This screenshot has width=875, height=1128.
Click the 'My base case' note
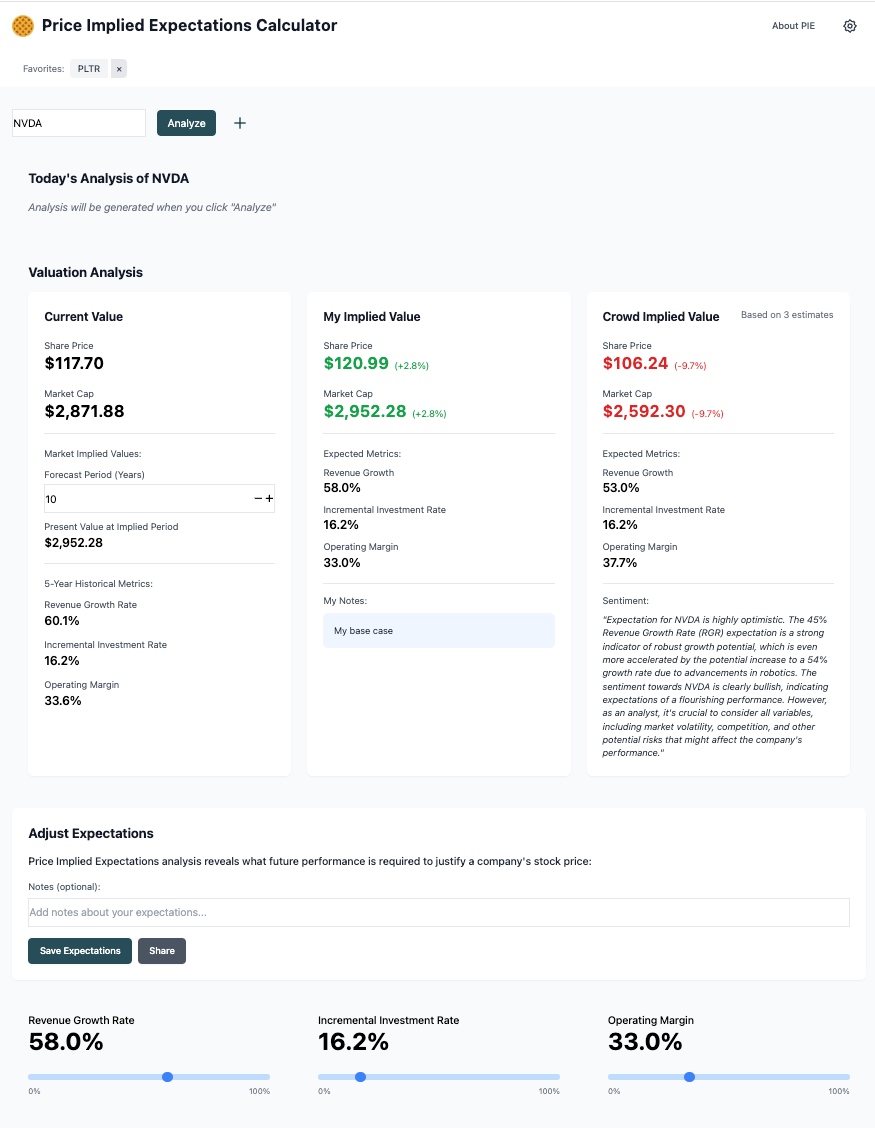click(x=439, y=631)
